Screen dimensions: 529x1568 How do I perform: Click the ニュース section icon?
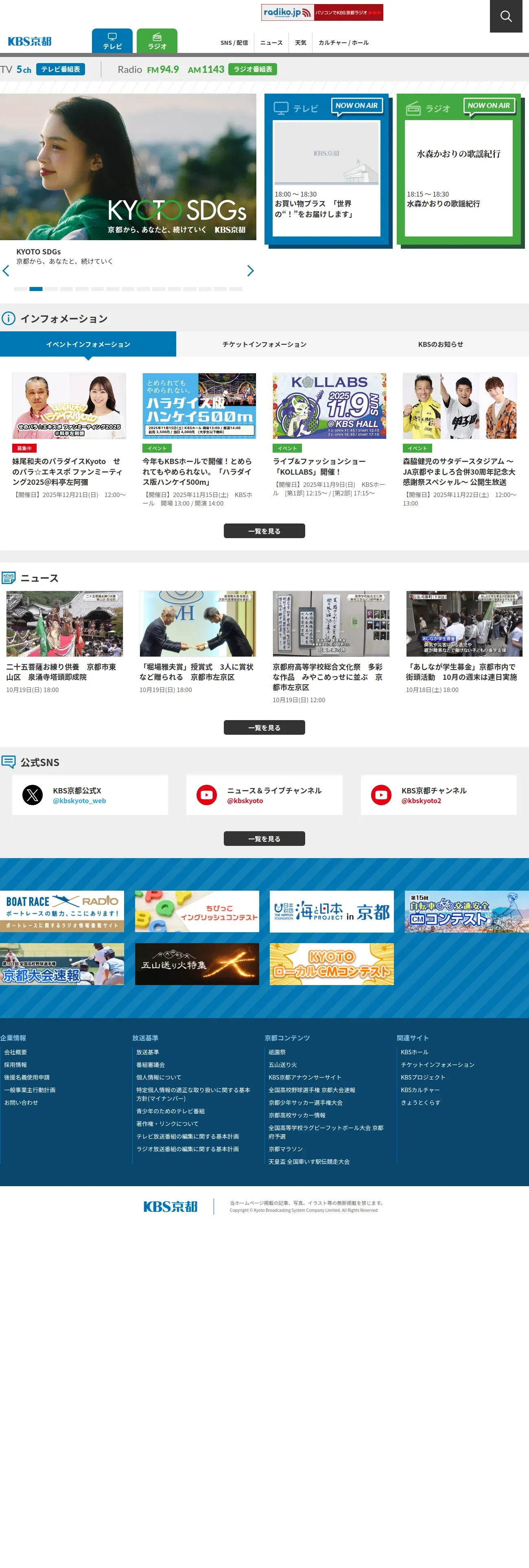pyautogui.click(x=9, y=578)
